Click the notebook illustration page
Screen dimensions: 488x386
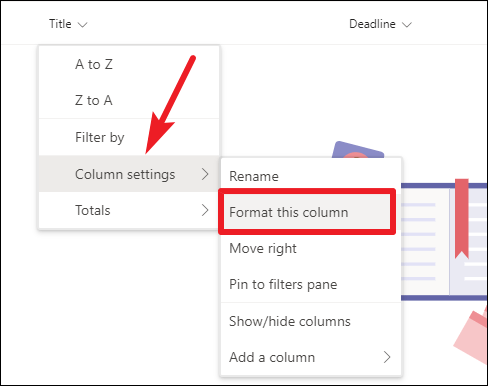pyautogui.click(x=425, y=242)
